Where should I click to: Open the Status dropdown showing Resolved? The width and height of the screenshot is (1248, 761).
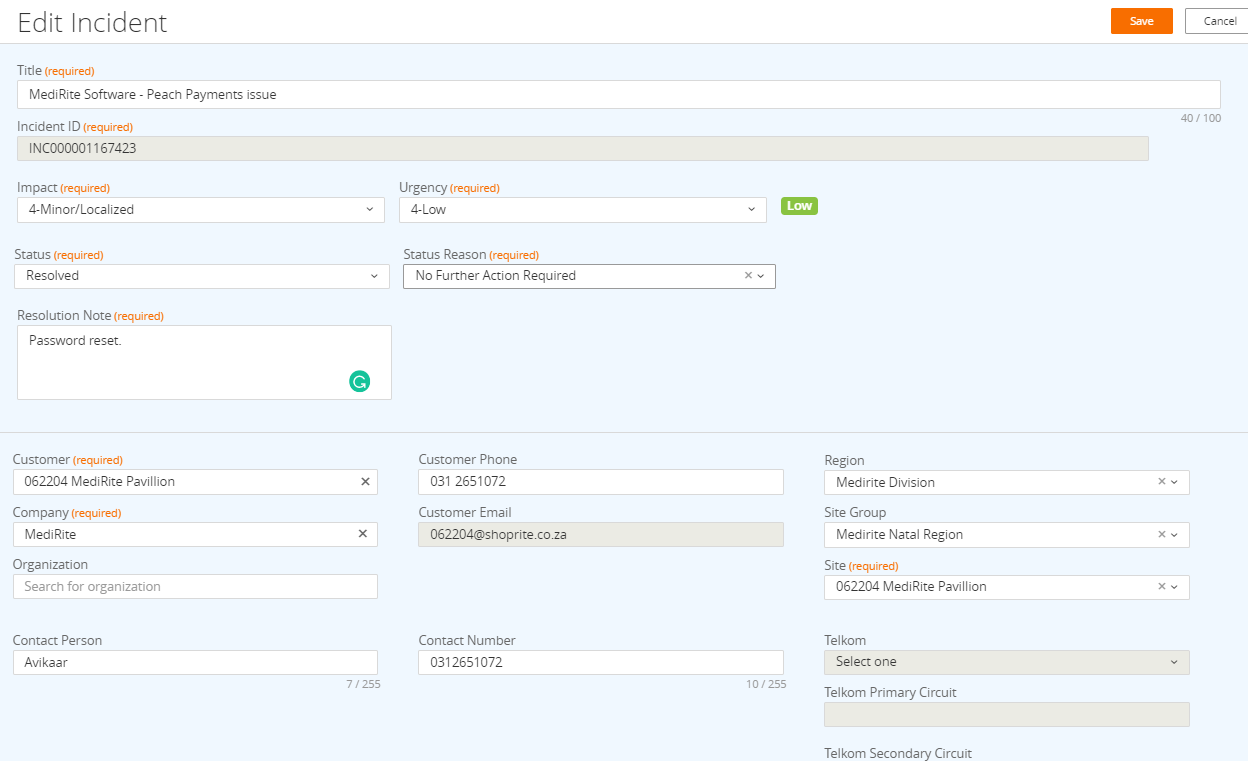point(202,276)
